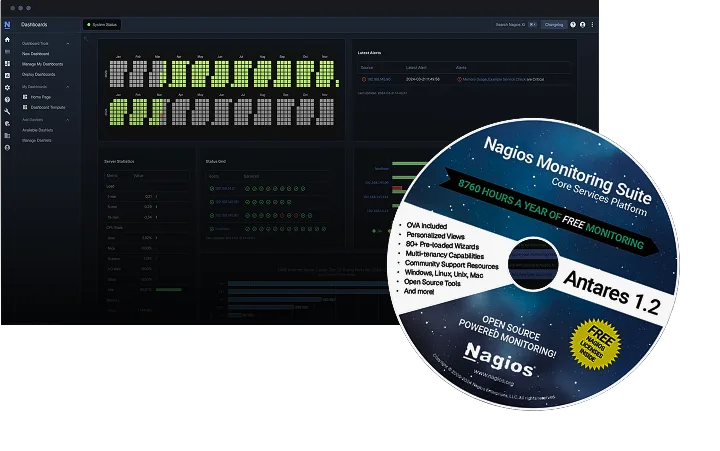This screenshot has width=720, height=451.
Task: Click the list view icon below Home
Action: pos(7,52)
